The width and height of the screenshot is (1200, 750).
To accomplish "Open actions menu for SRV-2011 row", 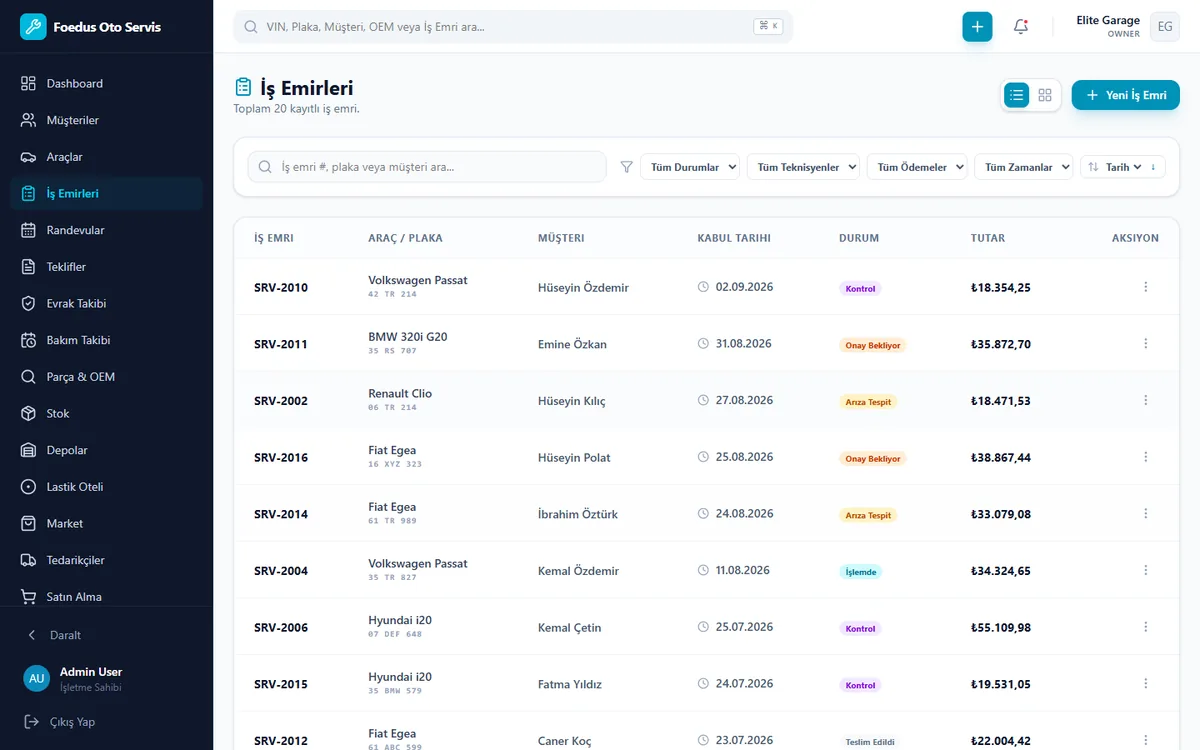I will coord(1145,344).
